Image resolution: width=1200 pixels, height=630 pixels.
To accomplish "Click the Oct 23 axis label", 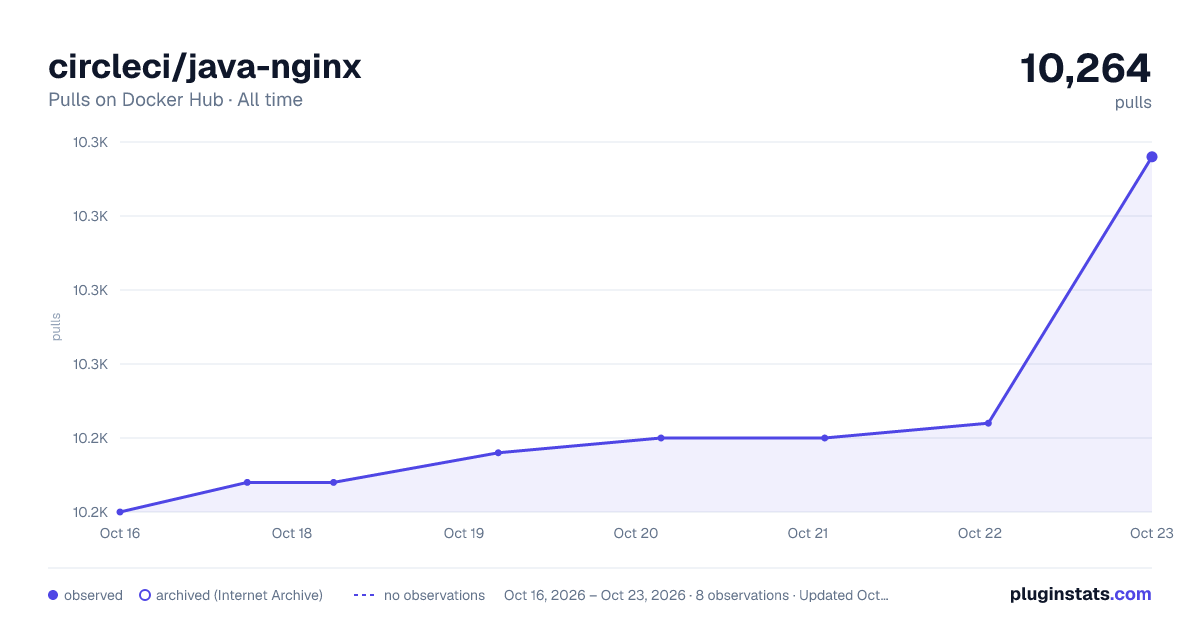I will [x=1151, y=533].
